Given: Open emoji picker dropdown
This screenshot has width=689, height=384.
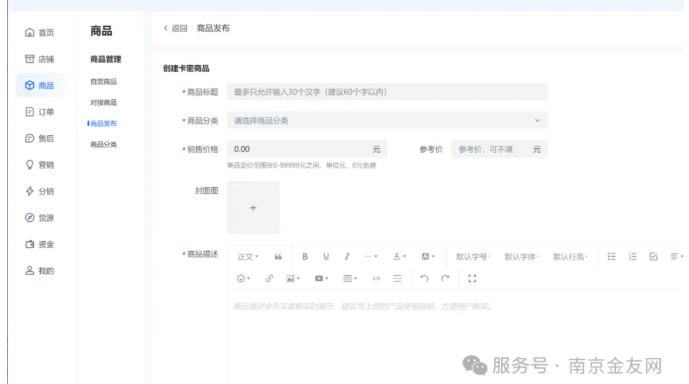Looking at the screenshot, I should point(243,279).
